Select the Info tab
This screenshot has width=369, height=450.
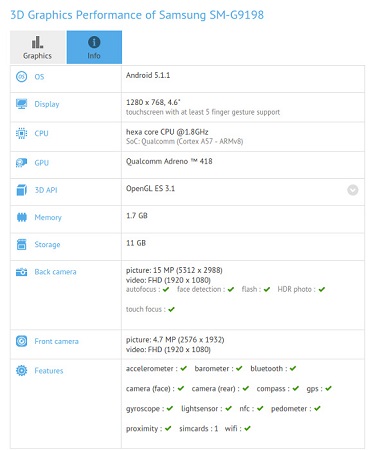tap(94, 47)
